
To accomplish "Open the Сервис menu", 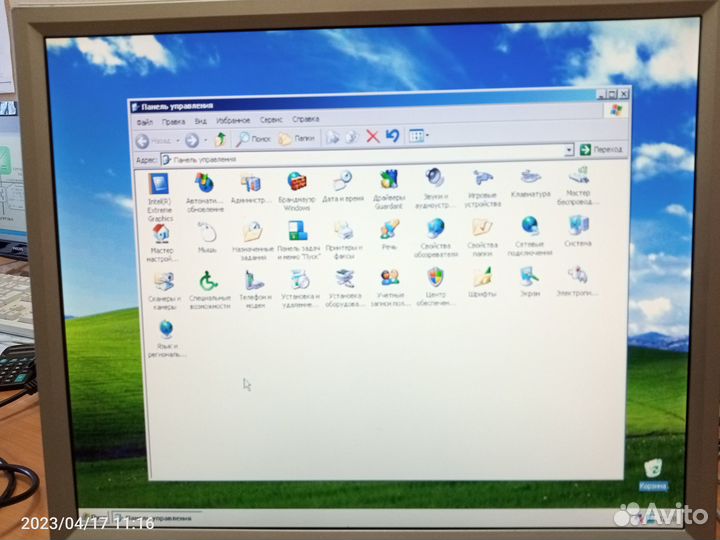I will [271, 119].
